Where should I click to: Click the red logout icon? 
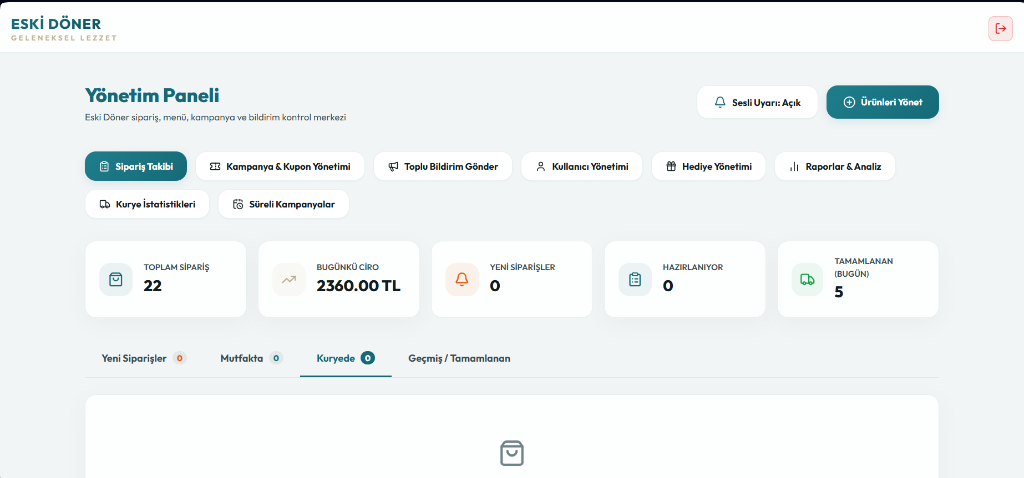point(1000,28)
